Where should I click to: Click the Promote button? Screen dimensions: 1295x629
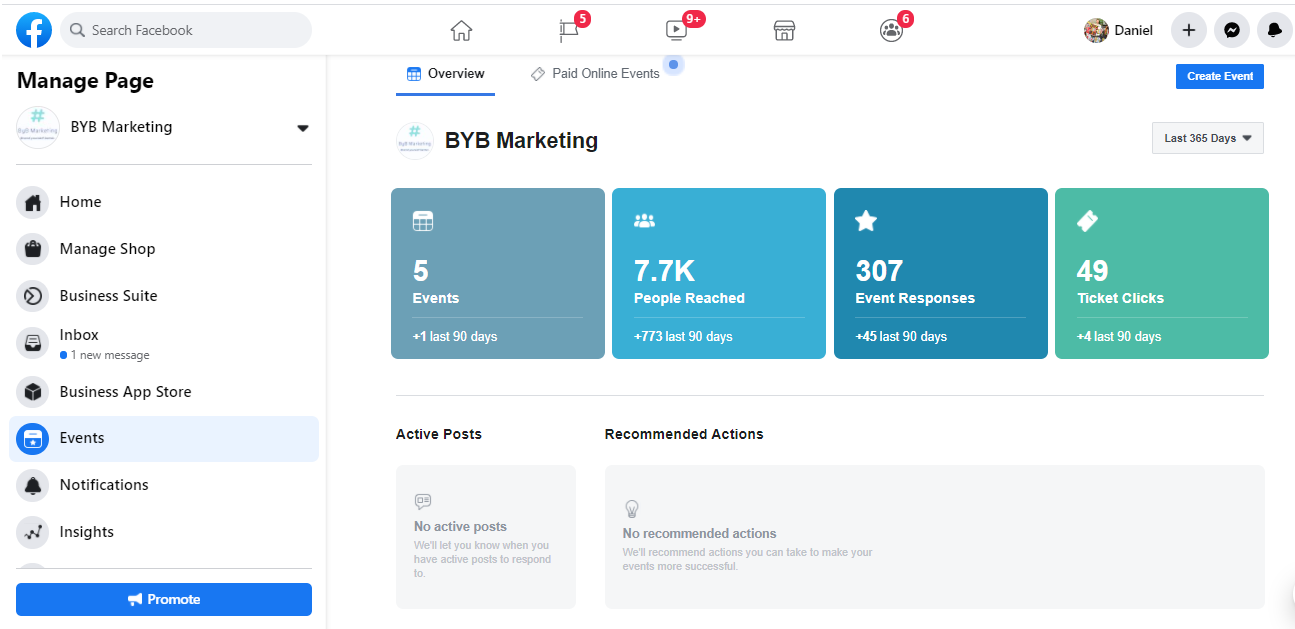[164, 599]
